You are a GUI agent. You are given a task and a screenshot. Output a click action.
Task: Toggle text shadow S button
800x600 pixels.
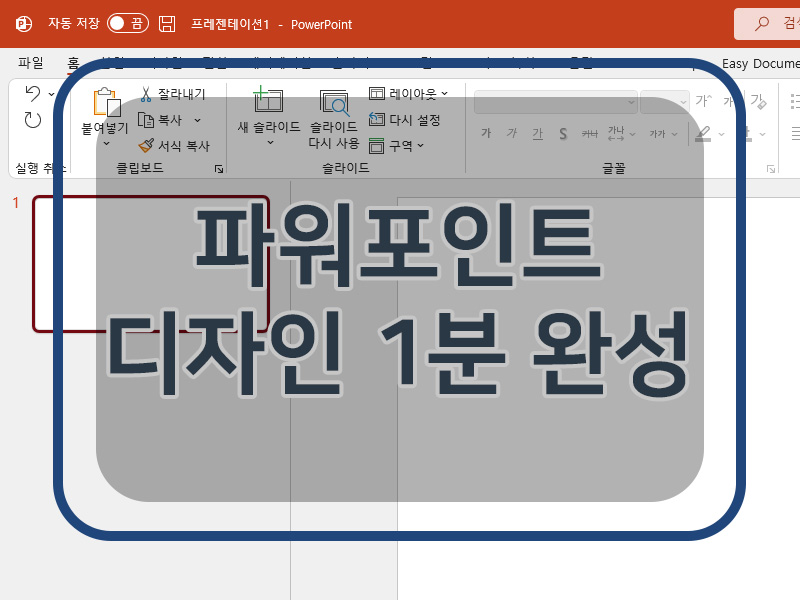(x=563, y=134)
